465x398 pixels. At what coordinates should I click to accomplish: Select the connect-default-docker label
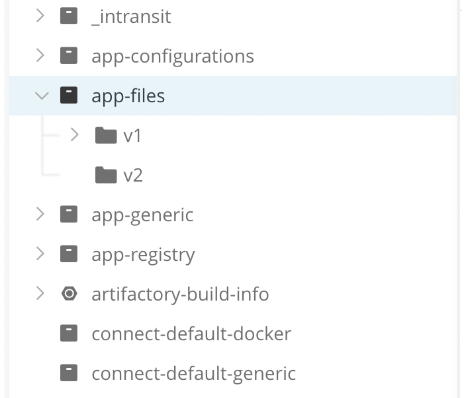coord(191,334)
